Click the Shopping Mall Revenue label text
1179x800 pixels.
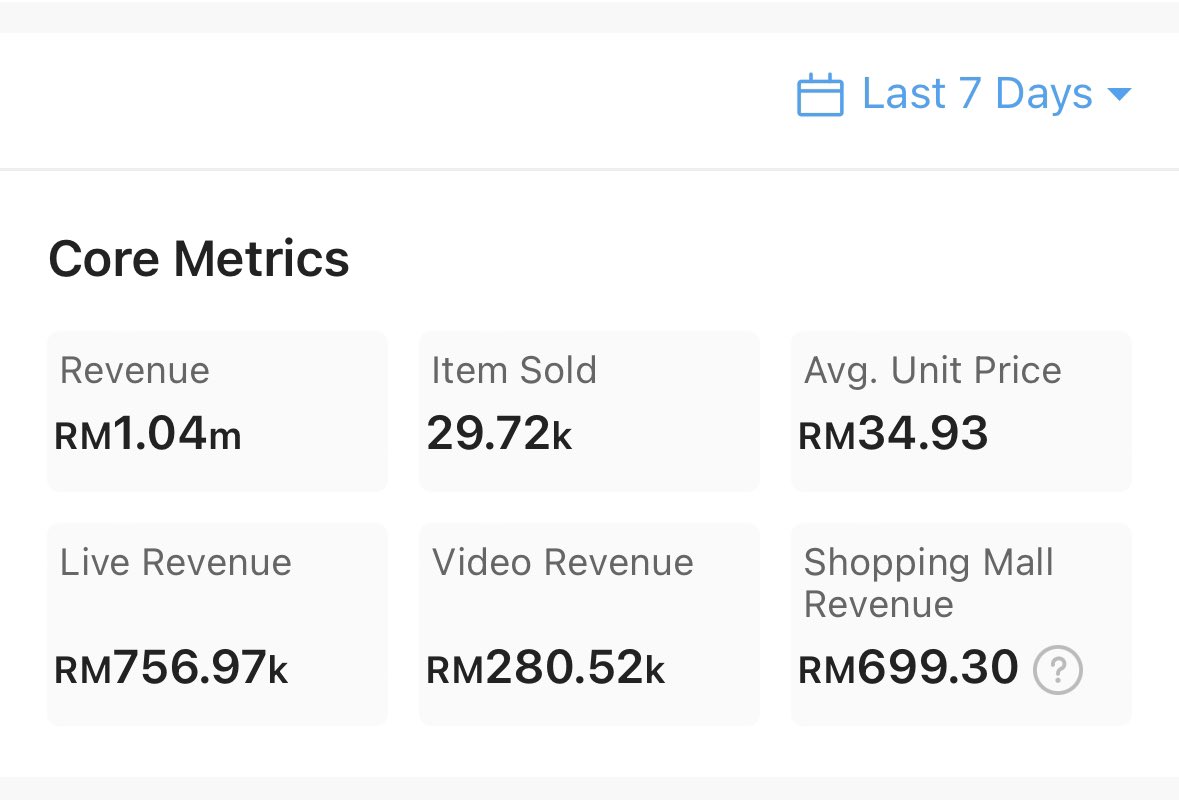pos(928,583)
